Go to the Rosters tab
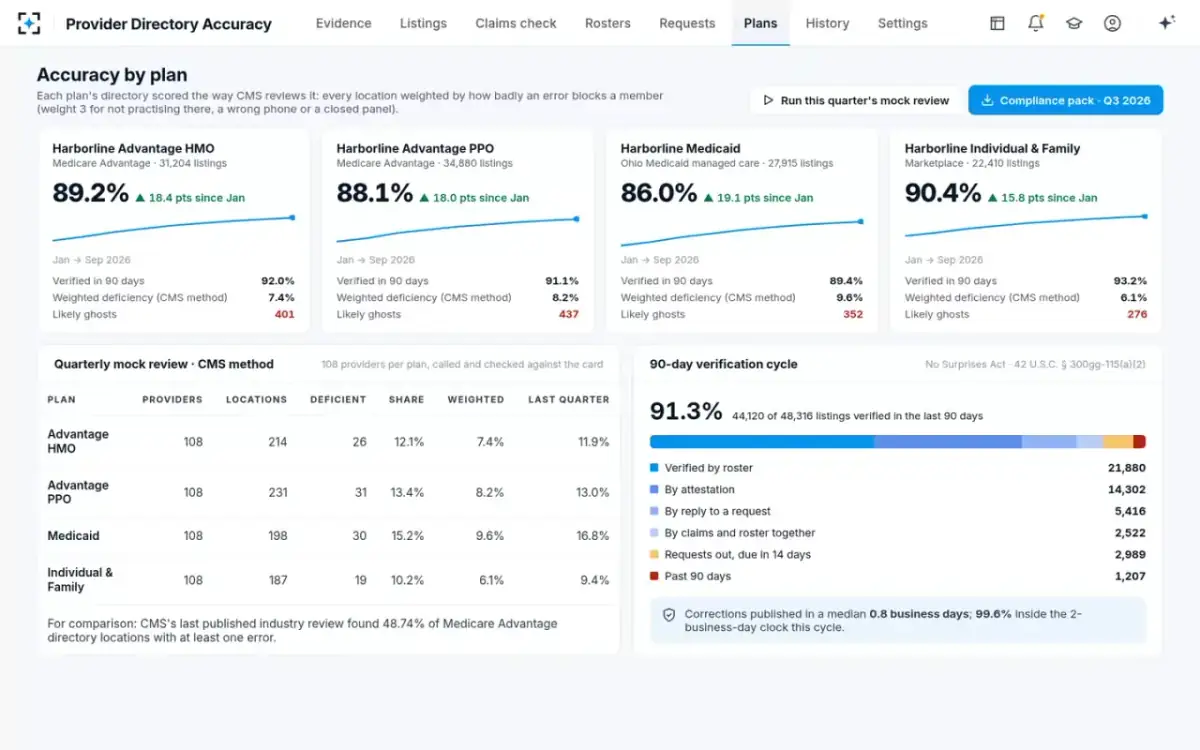1200x750 pixels. click(608, 23)
